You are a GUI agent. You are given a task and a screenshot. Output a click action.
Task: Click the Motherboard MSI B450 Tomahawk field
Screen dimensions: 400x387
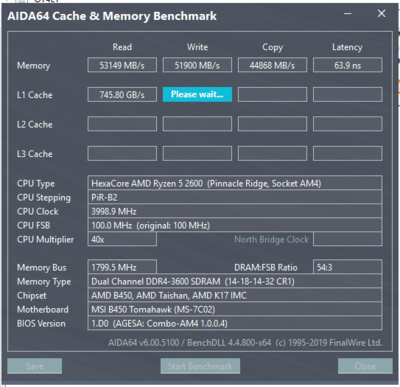[235, 309]
